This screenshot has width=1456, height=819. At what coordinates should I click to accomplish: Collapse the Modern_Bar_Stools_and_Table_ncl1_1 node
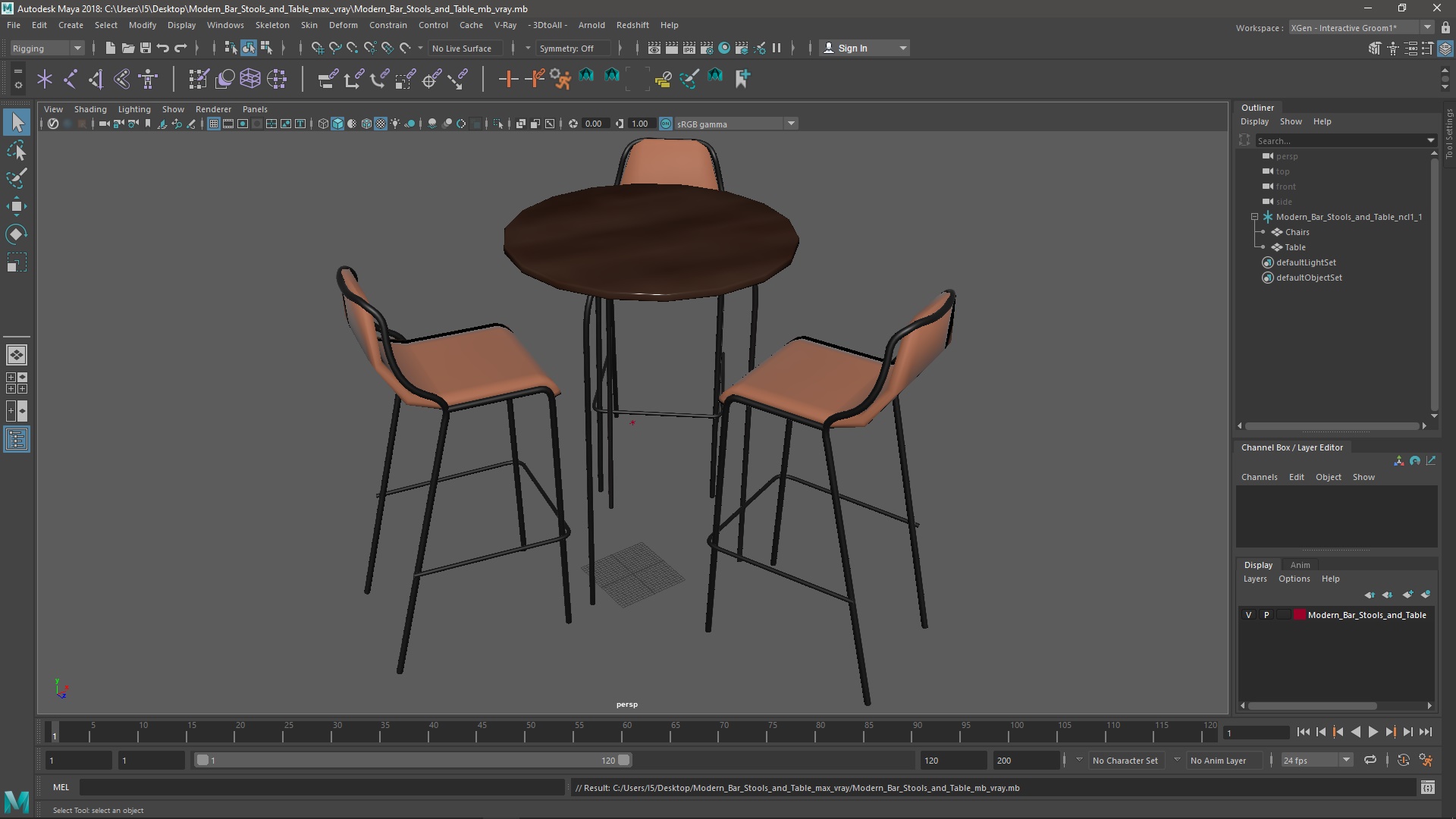pos(1254,217)
